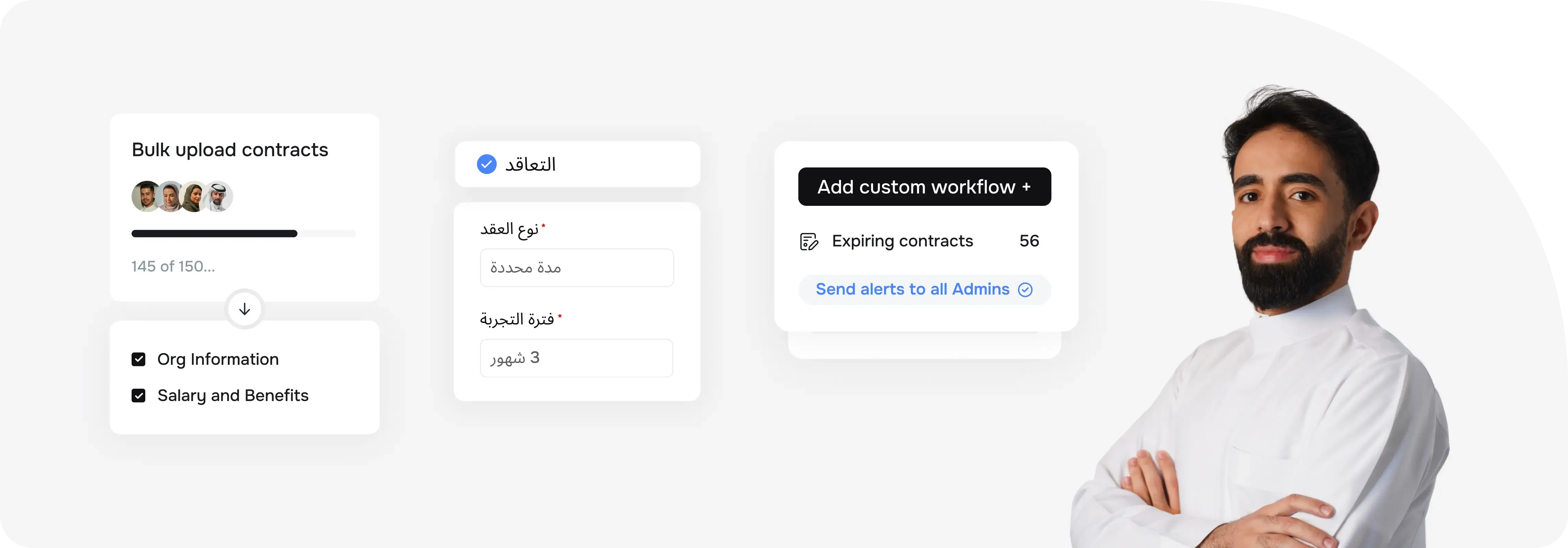This screenshot has width=1568, height=548.
Task: Click the contract upload progress bar
Action: (x=244, y=234)
